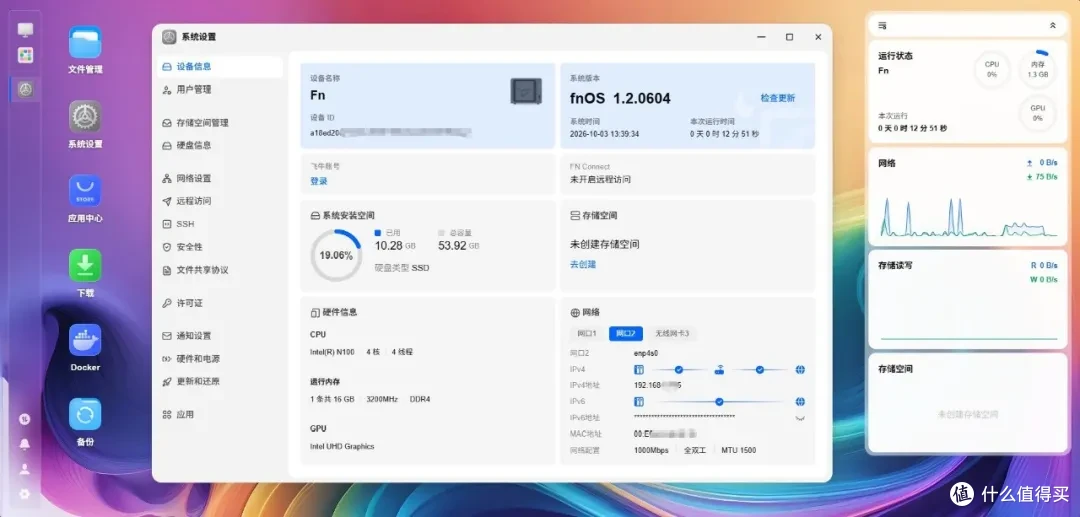Open the transfer tasks icon above the bell

coord(24,419)
